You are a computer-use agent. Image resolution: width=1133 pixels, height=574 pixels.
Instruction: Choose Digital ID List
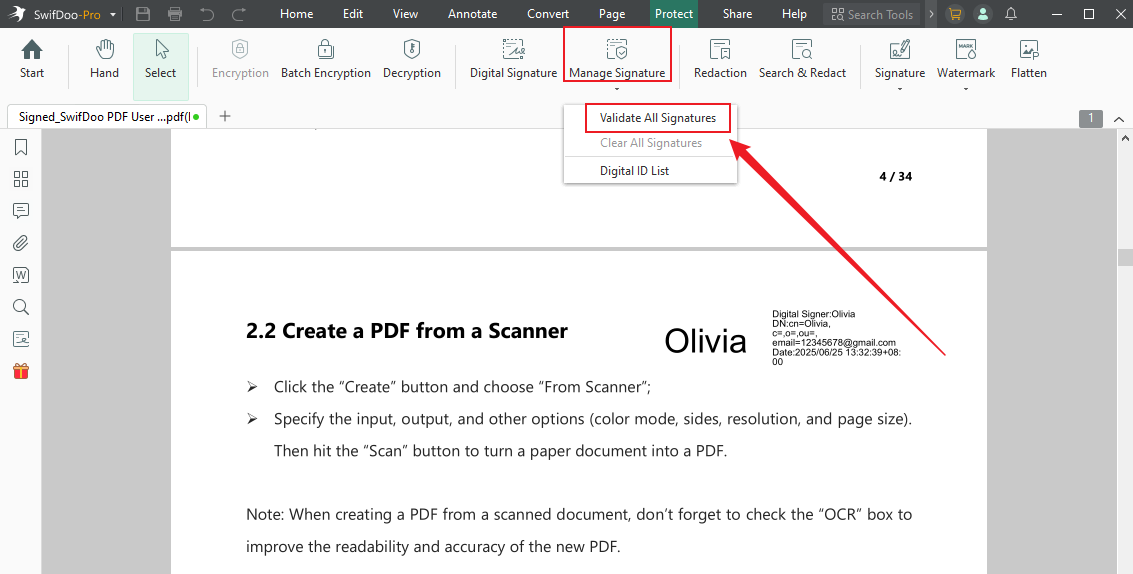tap(634, 171)
